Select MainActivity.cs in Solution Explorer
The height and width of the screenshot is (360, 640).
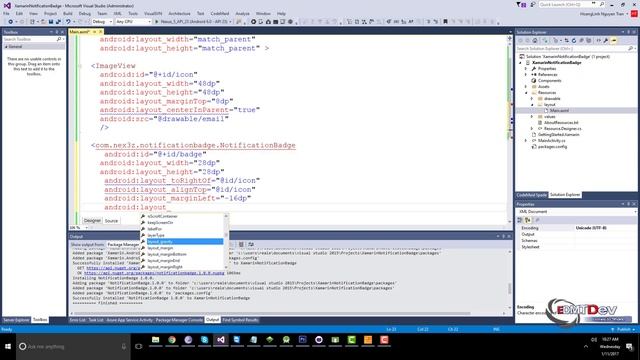pos(551,140)
